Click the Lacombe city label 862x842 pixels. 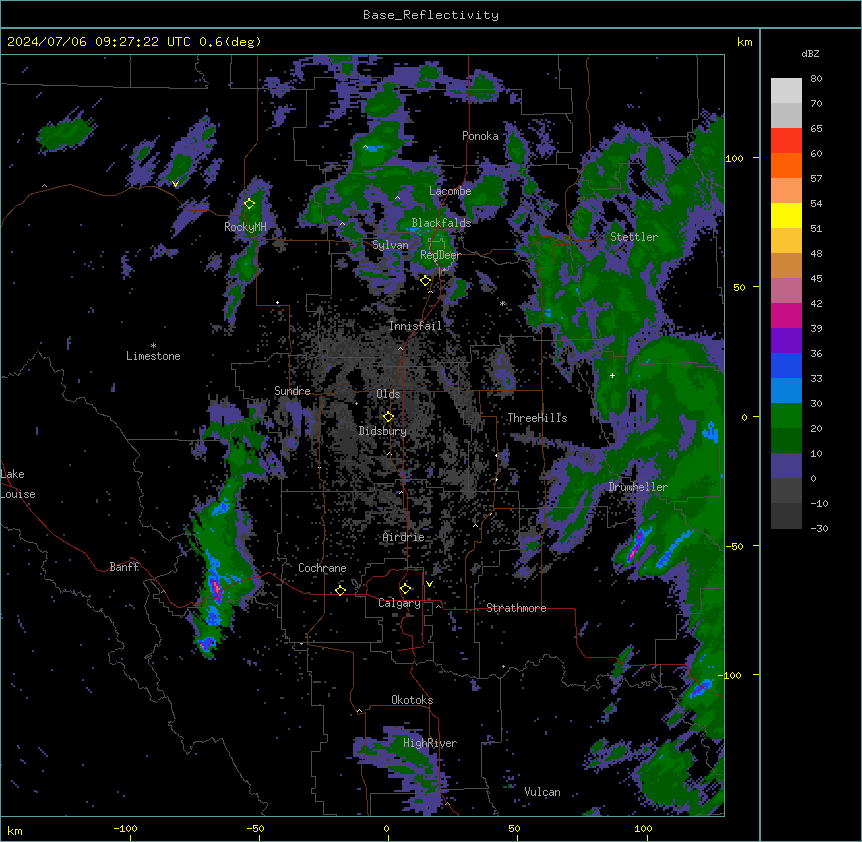tap(450, 191)
